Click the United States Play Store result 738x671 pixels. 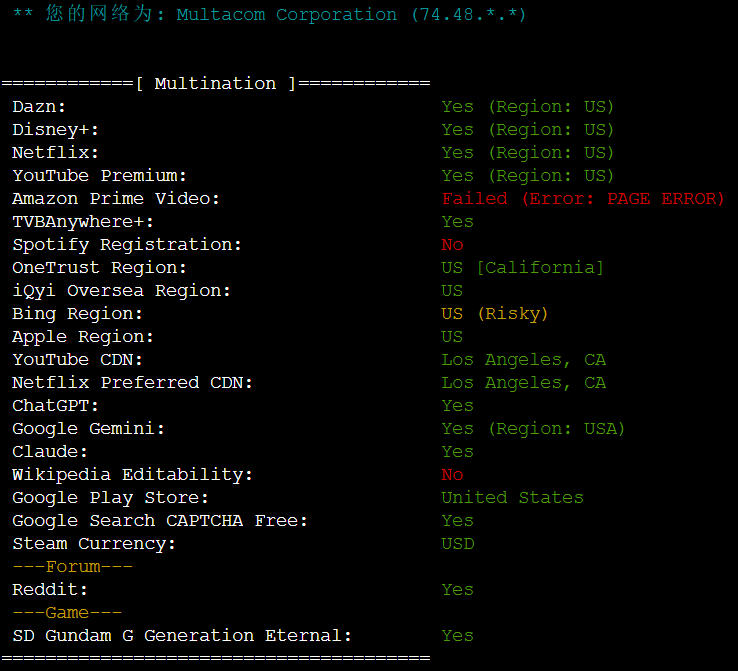[x=512, y=497]
